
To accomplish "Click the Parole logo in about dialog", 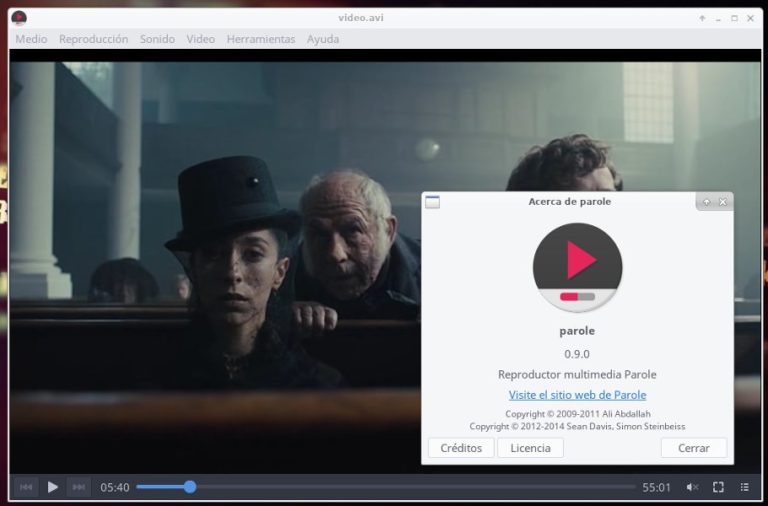I will 577,267.
